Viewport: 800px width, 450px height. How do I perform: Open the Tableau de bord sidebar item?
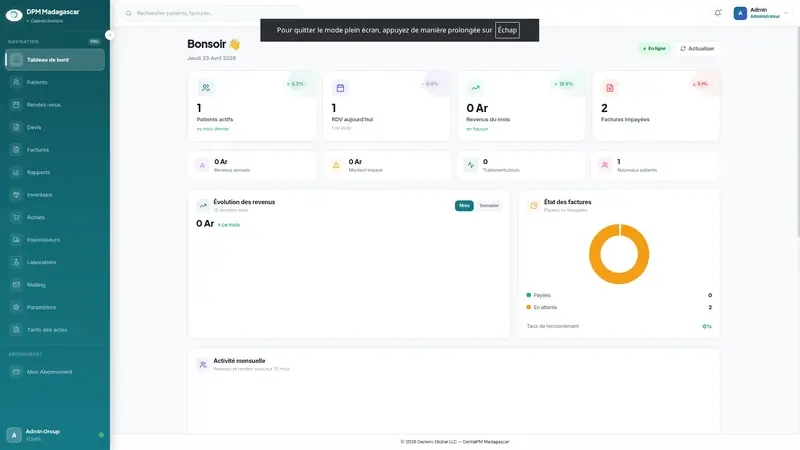[x=55, y=60]
